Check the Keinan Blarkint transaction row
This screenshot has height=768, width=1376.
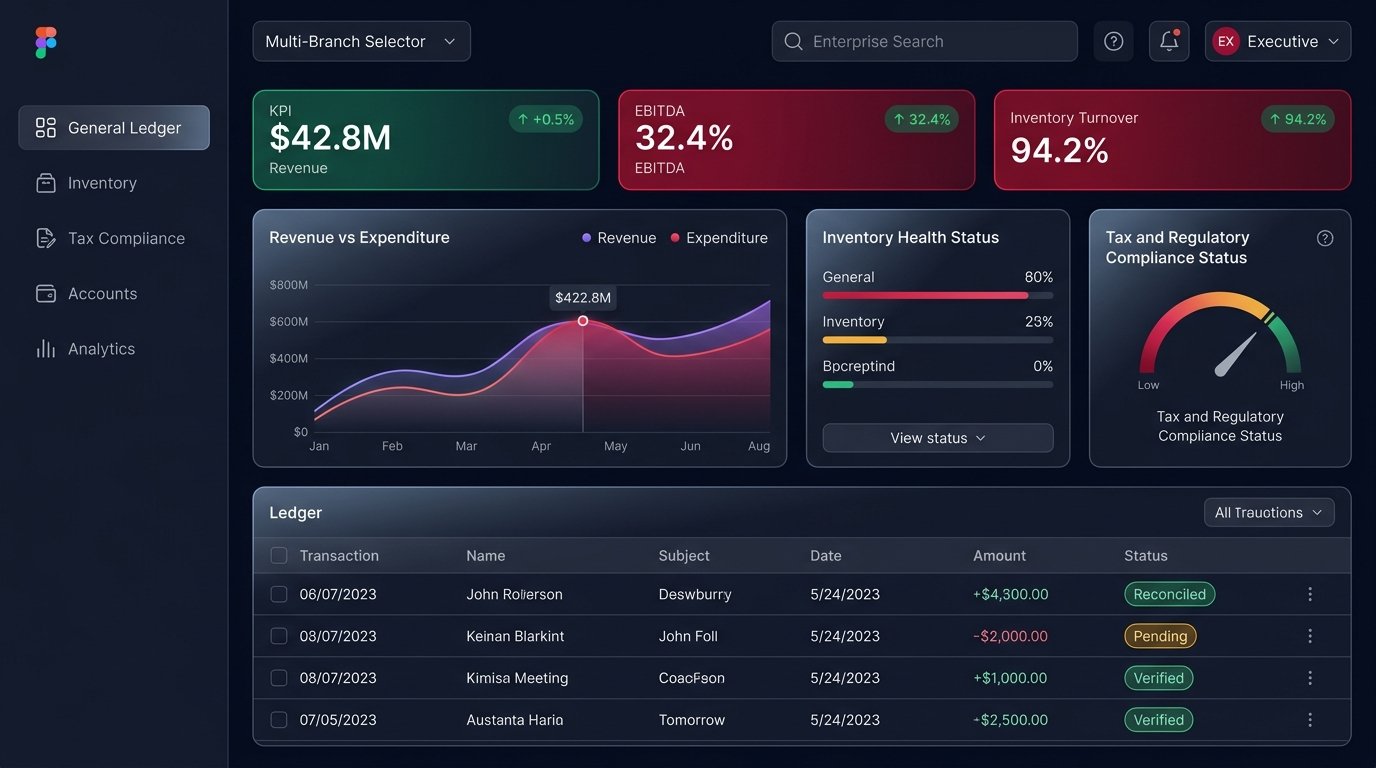[279, 636]
